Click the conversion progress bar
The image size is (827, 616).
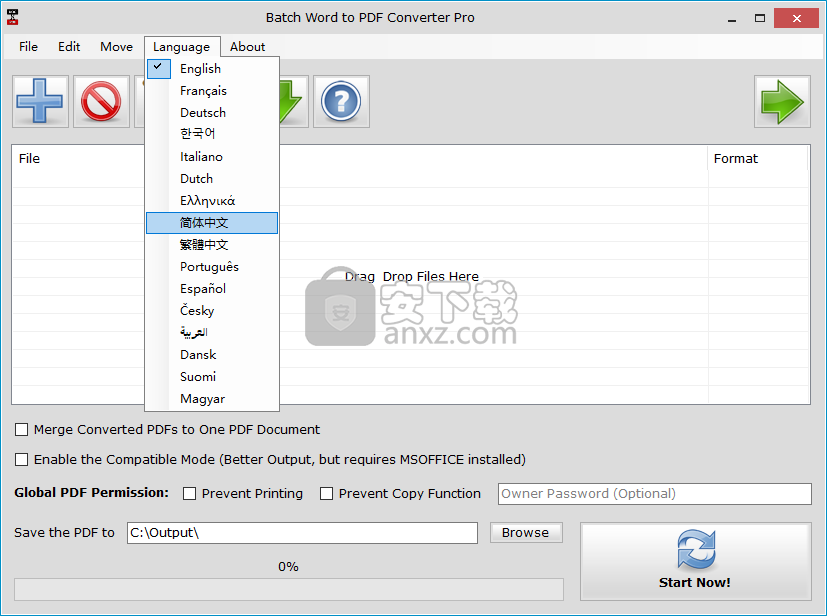[x=289, y=590]
